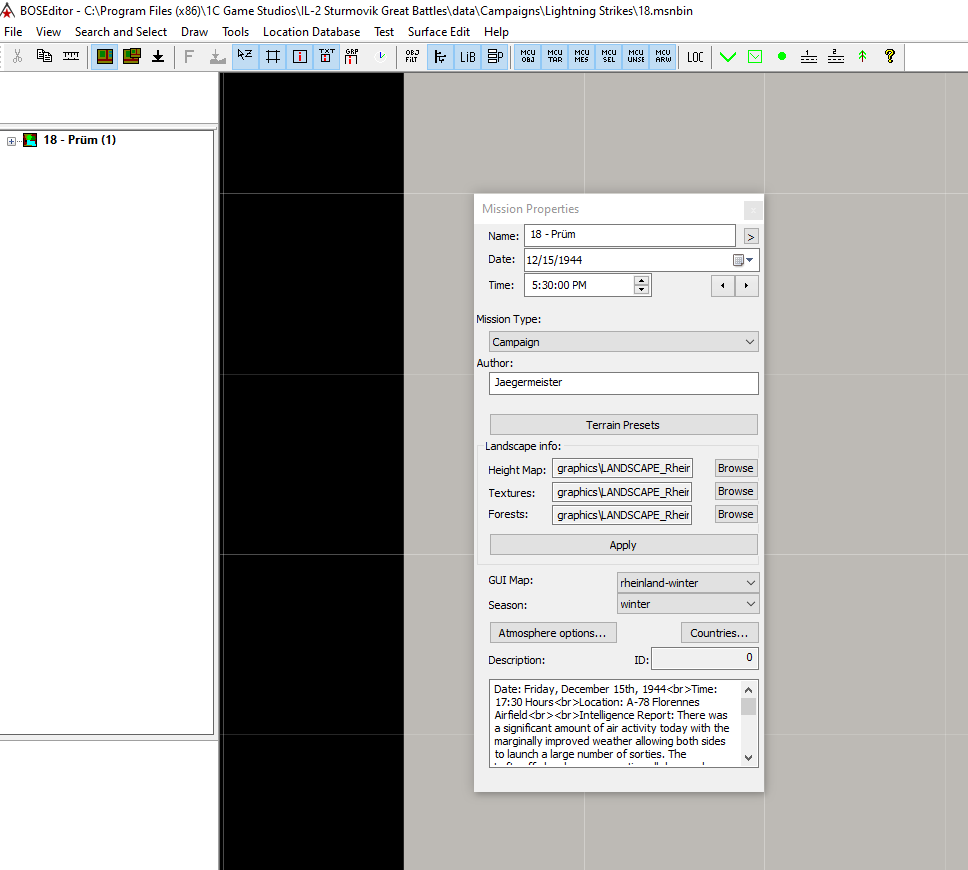The height and width of the screenshot is (870, 968).
Task: Click the Cut scissors toolbar icon
Action: (x=17, y=57)
